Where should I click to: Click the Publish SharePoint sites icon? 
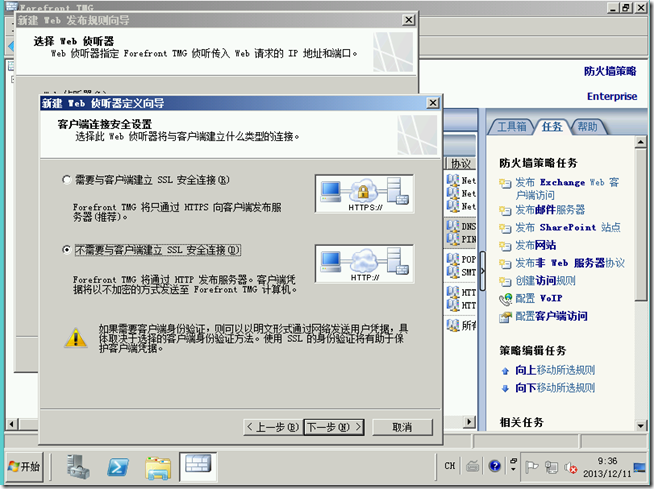click(x=505, y=228)
